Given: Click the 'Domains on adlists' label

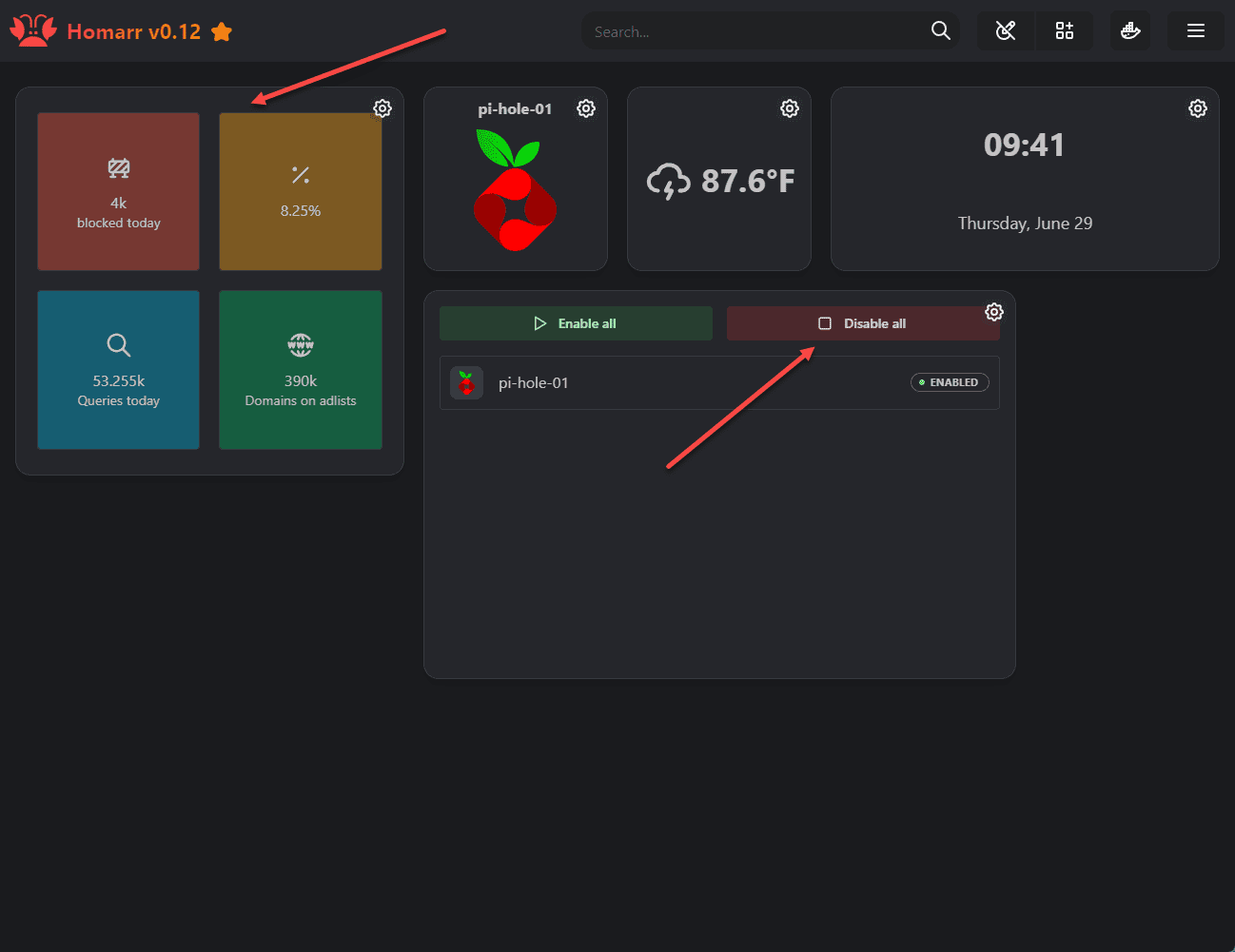Looking at the screenshot, I should (301, 401).
